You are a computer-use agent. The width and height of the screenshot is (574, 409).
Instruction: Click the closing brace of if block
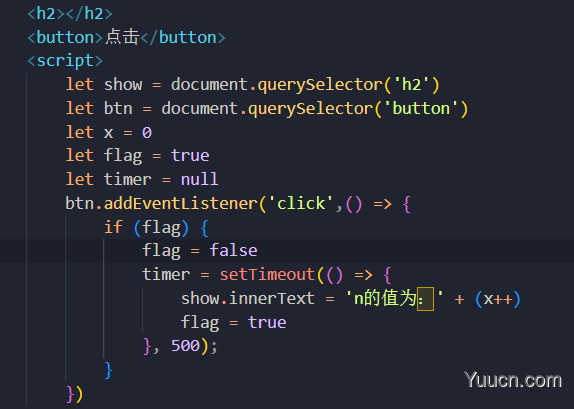point(108,370)
